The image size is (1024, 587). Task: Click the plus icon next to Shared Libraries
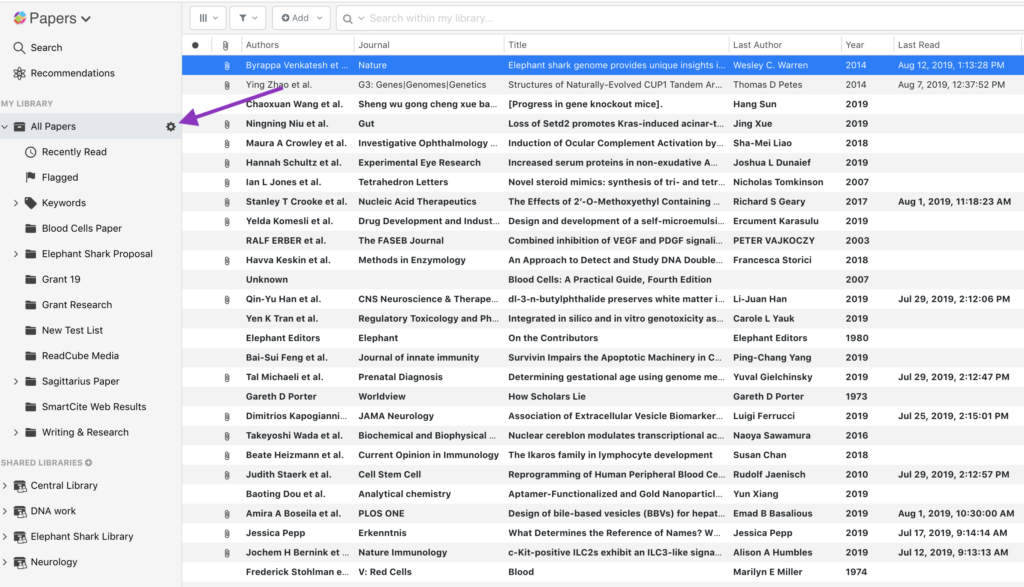[x=88, y=463]
